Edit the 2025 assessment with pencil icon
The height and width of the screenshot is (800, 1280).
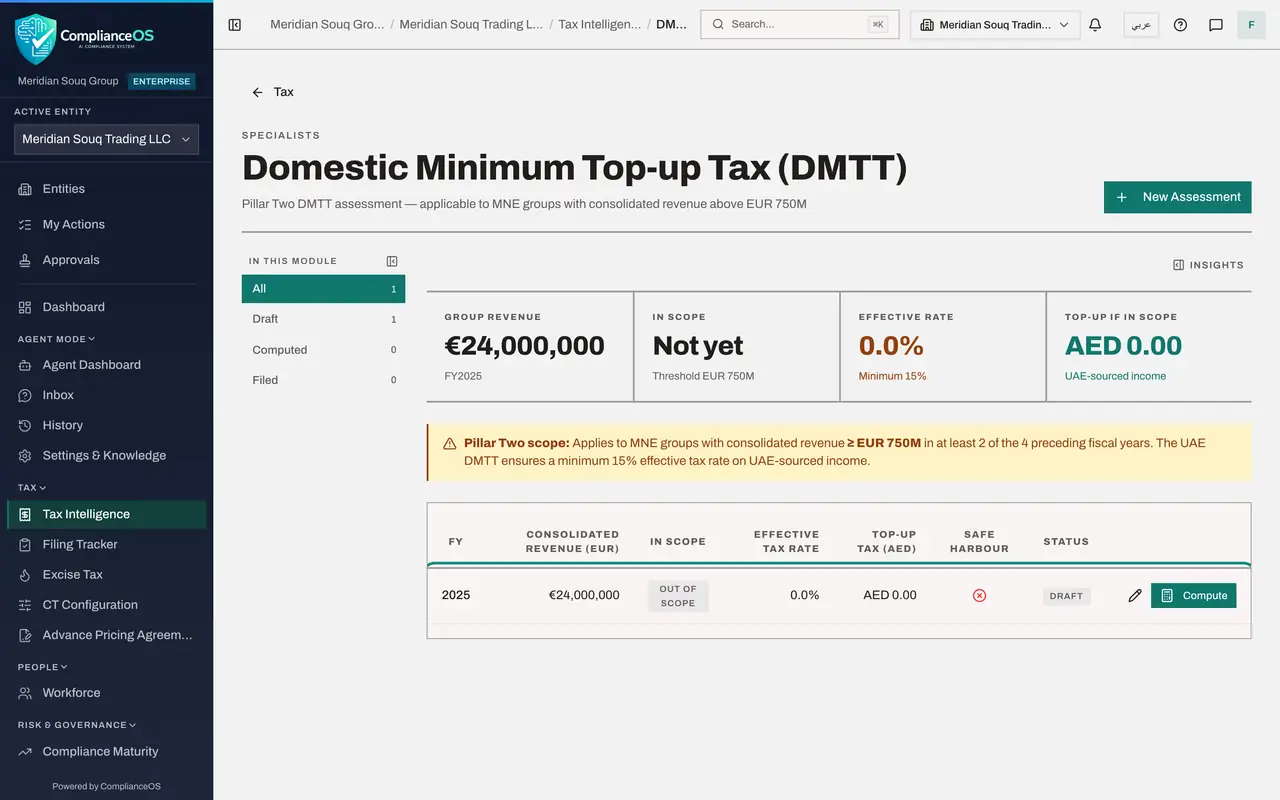tap(1134, 595)
